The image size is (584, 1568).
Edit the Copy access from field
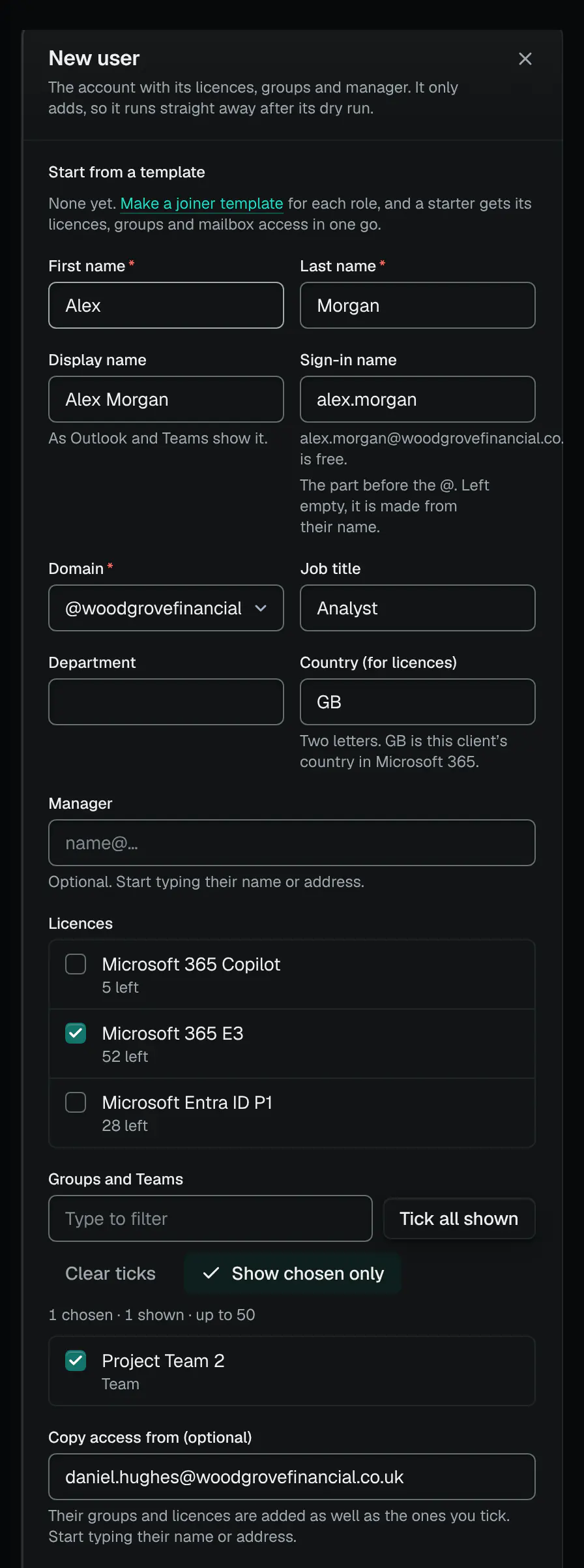click(x=292, y=1477)
